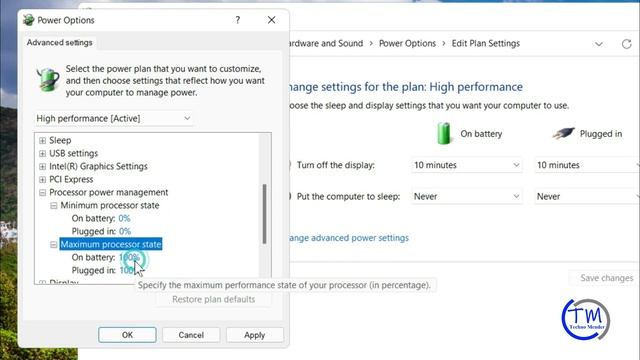Open Plugged in sleep dropdown
Screen dimensions: 640x360
[x=587, y=196]
